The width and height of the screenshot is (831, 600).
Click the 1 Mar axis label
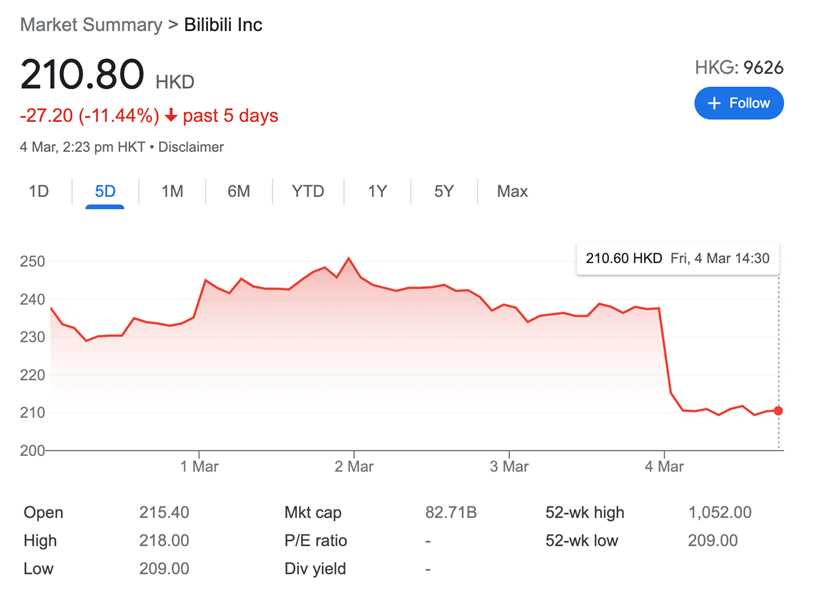(199, 466)
